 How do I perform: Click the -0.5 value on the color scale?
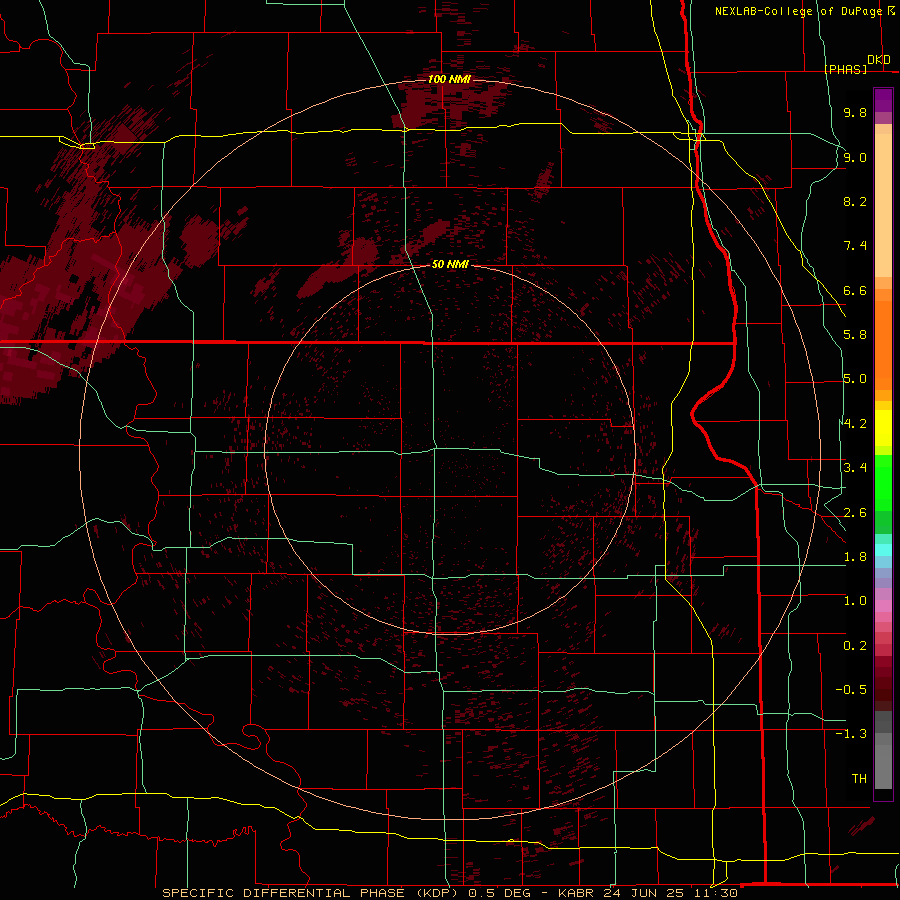tap(851, 690)
